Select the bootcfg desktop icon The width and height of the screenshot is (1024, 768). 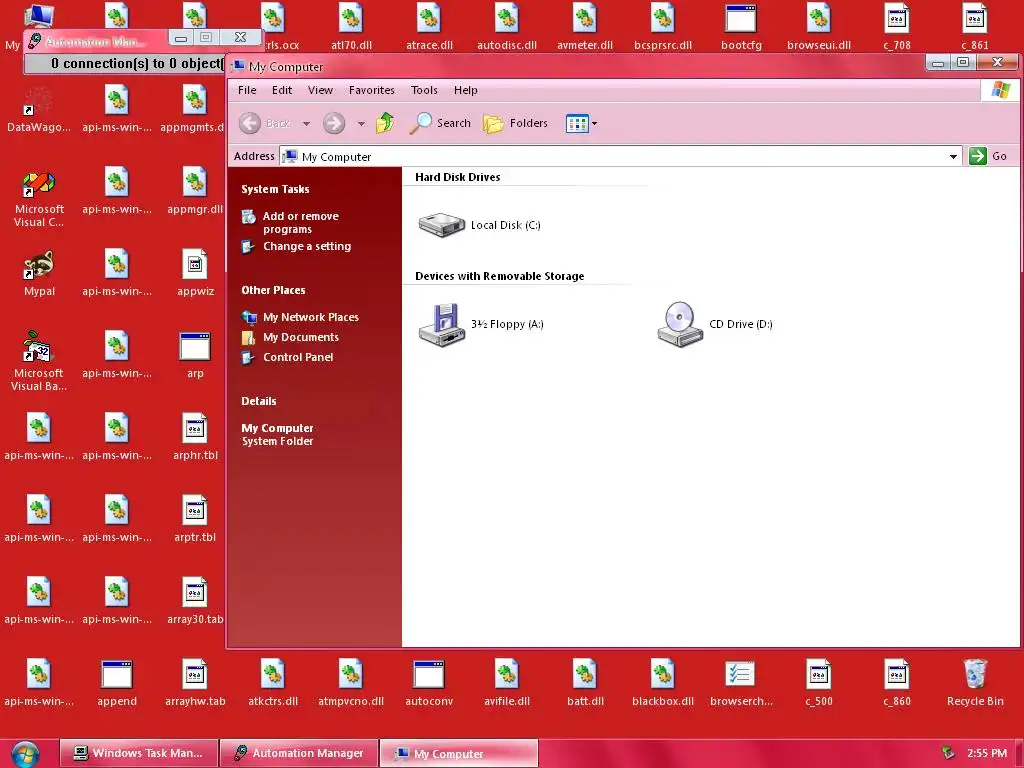click(741, 27)
